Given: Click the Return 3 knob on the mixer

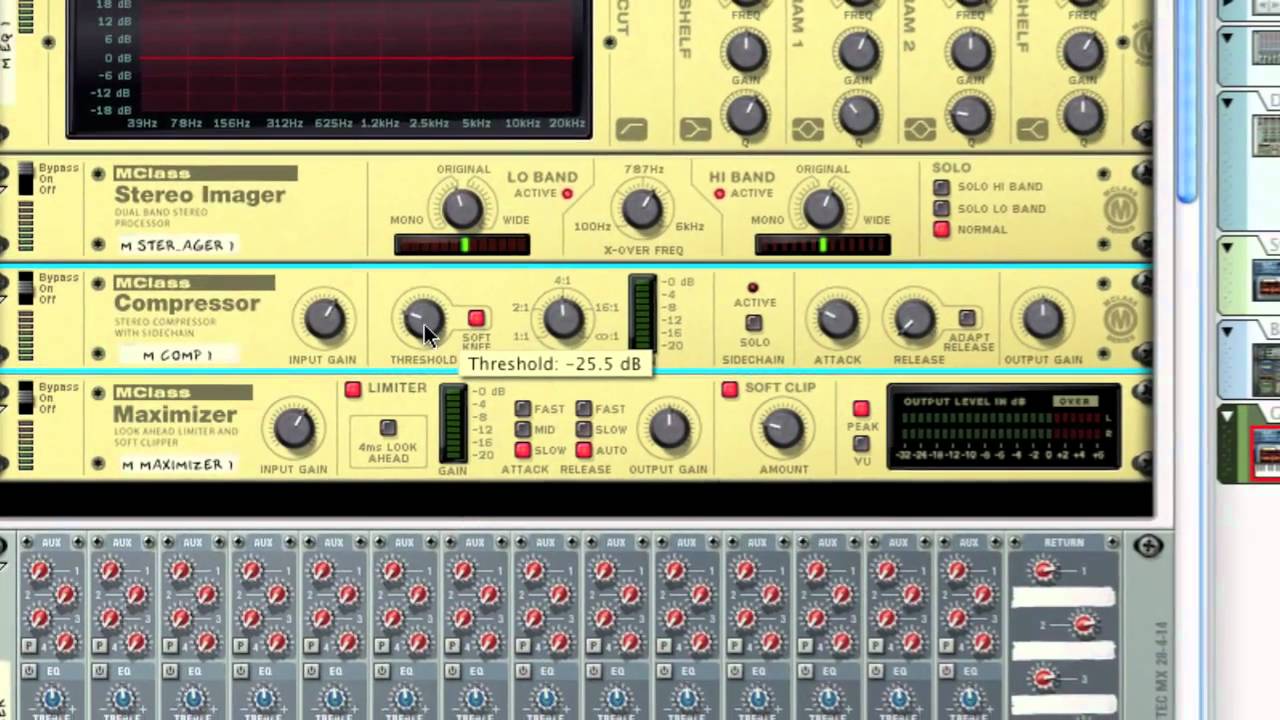Looking at the screenshot, I should click(x=1044, y=679).
